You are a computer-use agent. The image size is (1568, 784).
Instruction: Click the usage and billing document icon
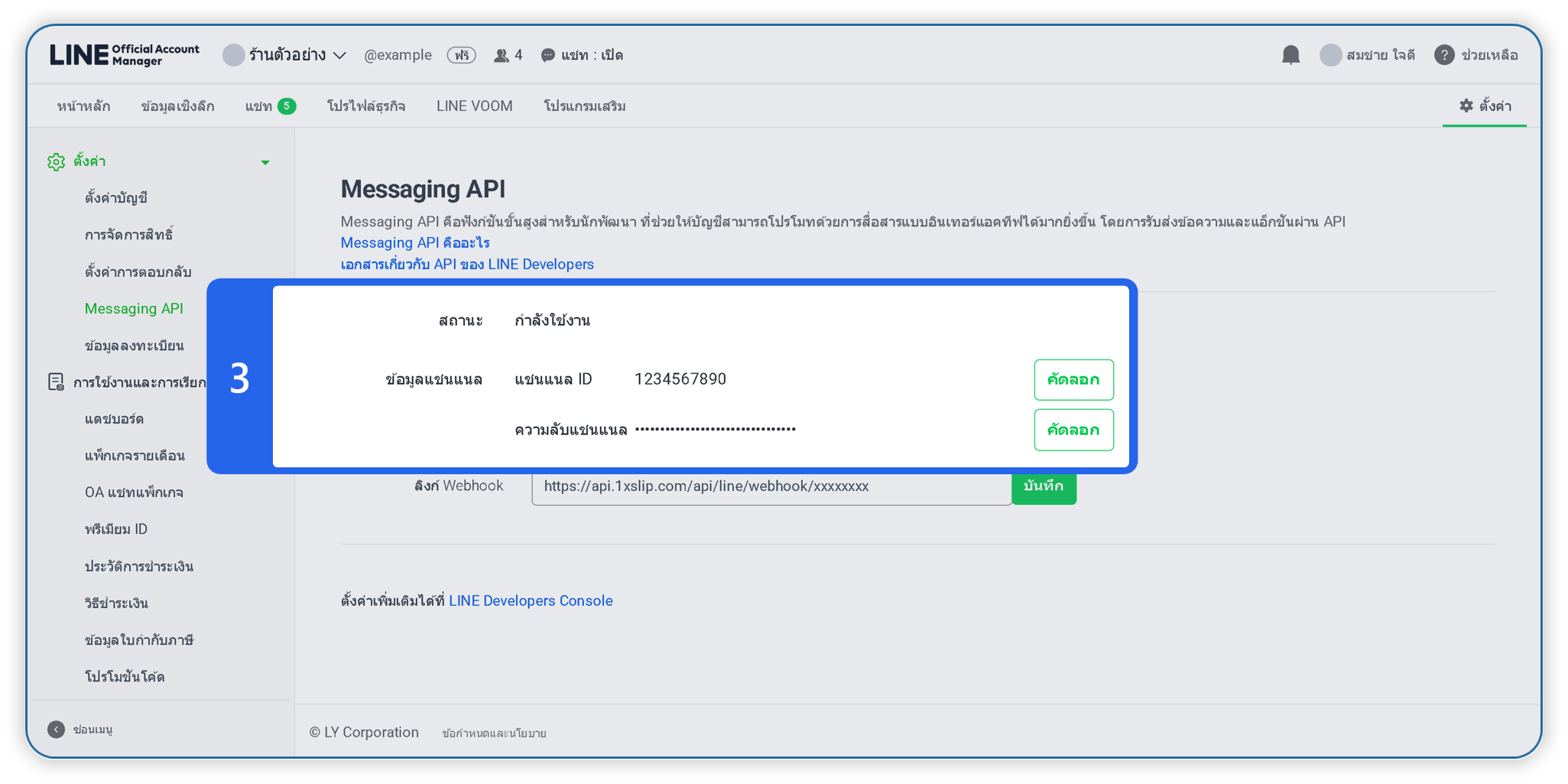(56, 382)
